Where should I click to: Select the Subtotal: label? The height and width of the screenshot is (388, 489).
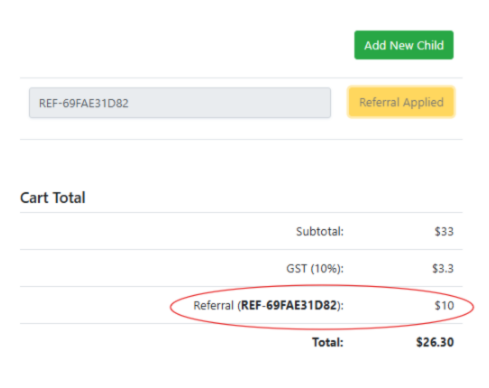point(320,231)
